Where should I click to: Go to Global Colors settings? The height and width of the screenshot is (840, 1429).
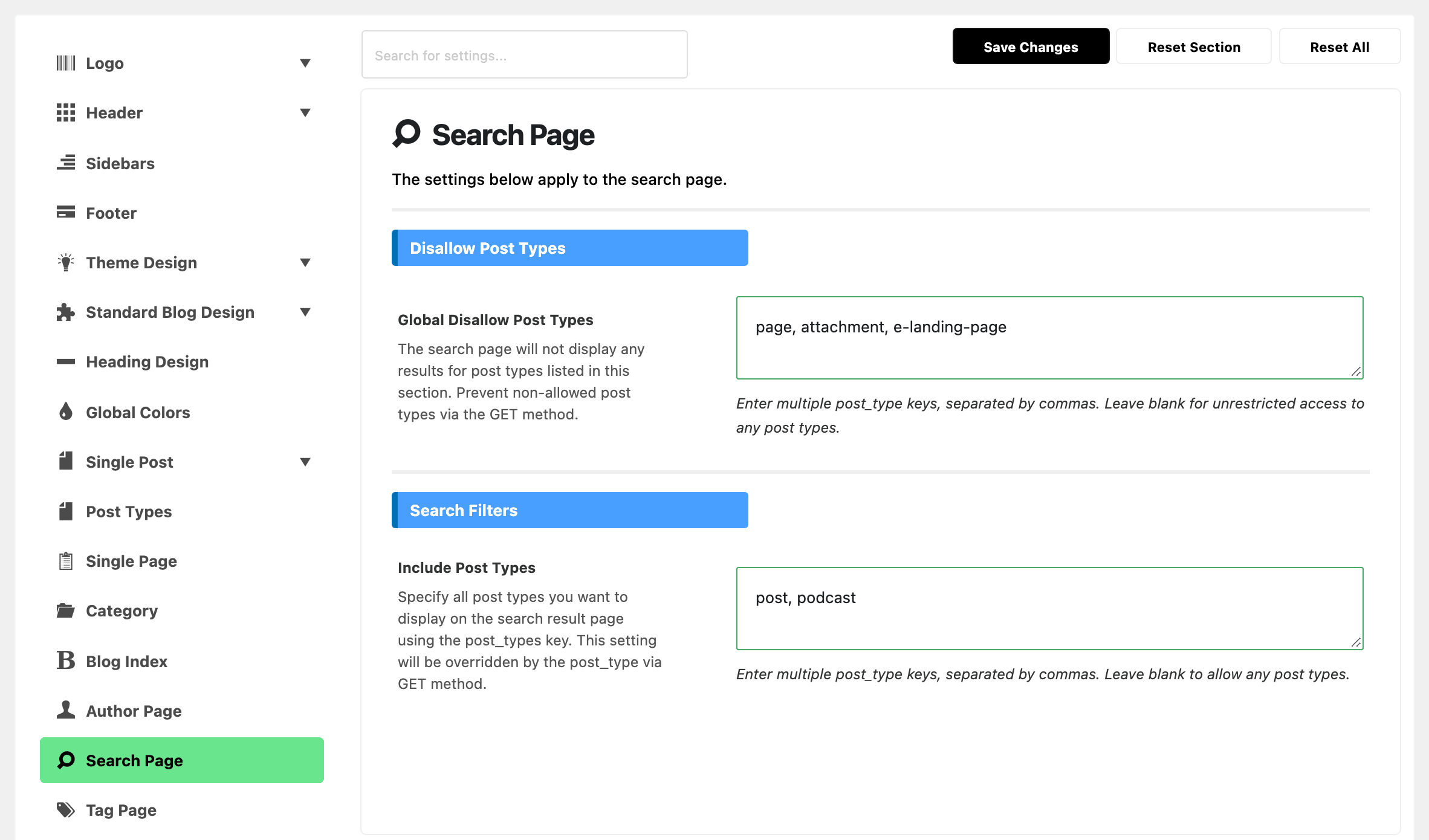(182, 412)
